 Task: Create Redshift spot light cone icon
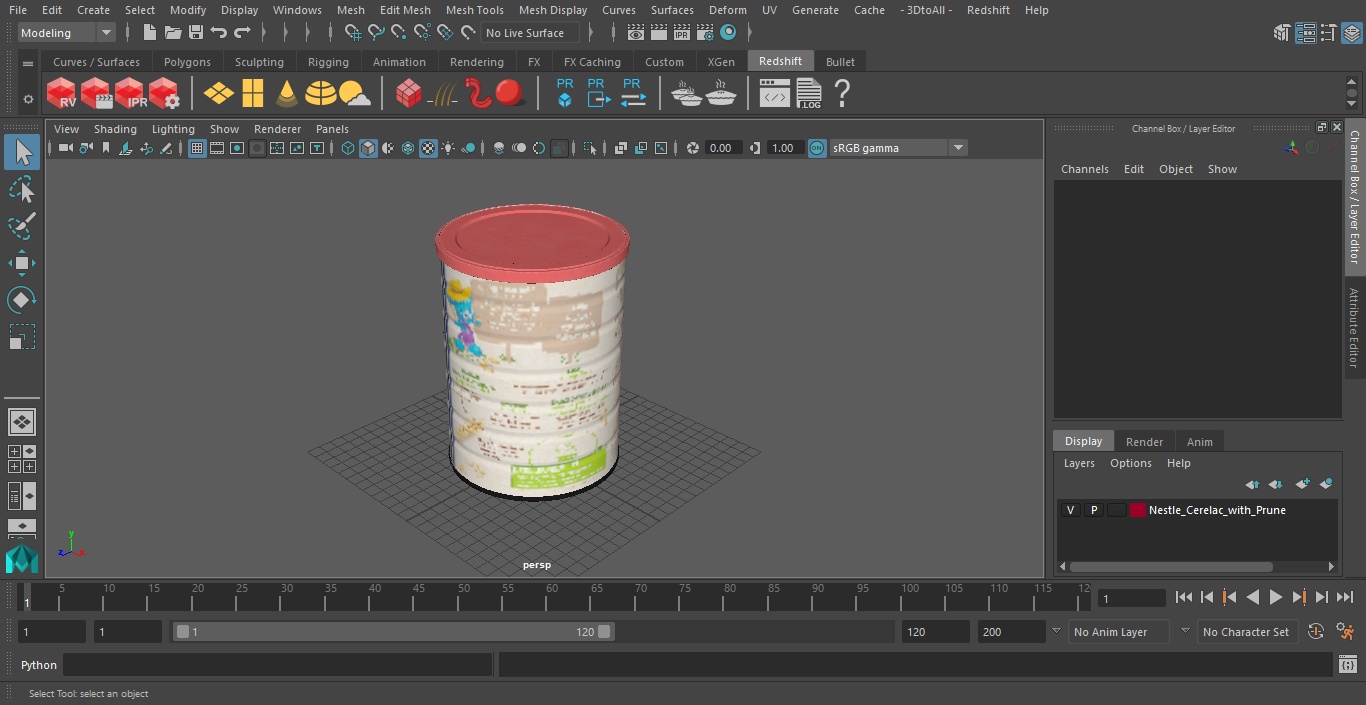tap(287, 94)
